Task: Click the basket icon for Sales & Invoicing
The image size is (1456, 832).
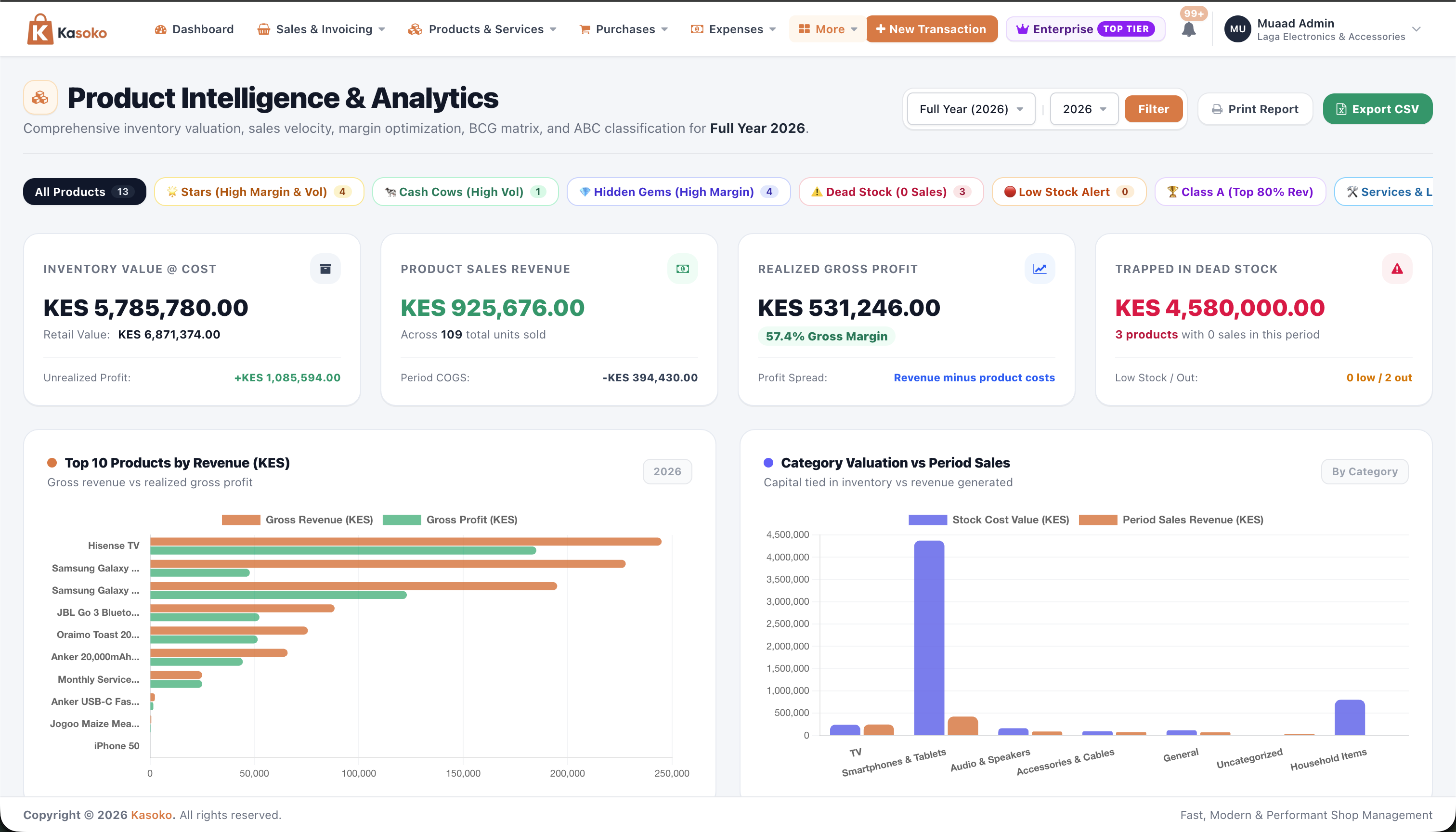Action: click(263, 29)
